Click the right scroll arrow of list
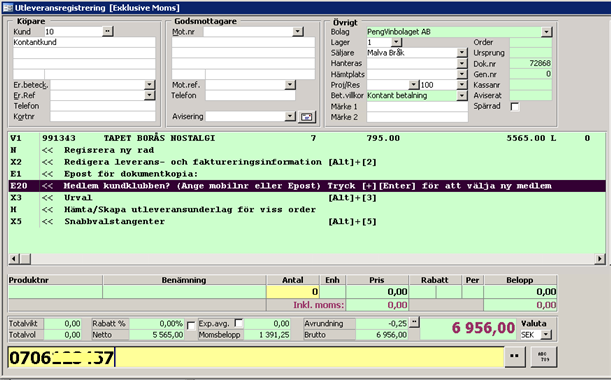This screenshot has height=380, width=611. point(599,258)
